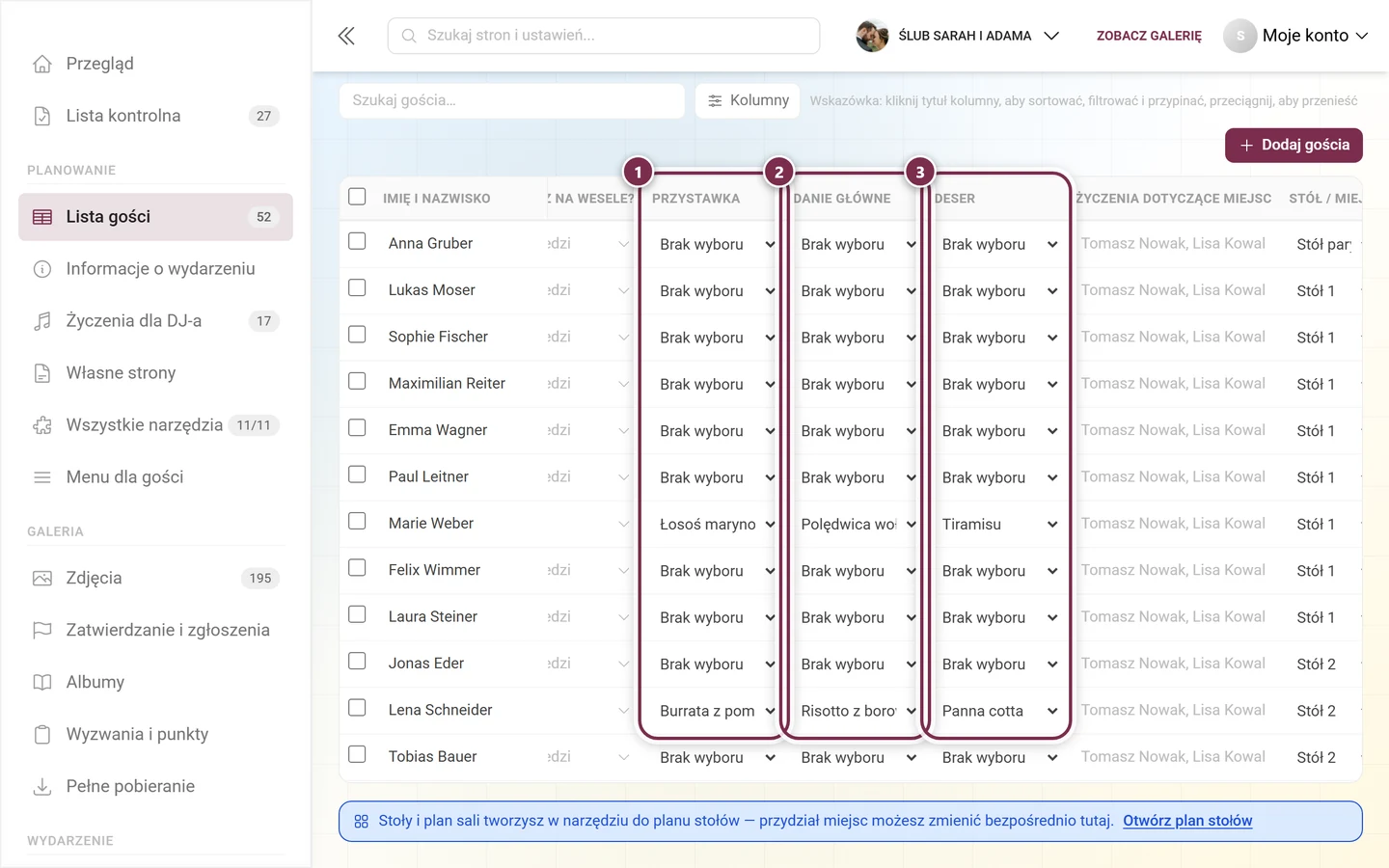
Task: Open Jonas Eder's Deser dropdown
Action: [999, 665]
